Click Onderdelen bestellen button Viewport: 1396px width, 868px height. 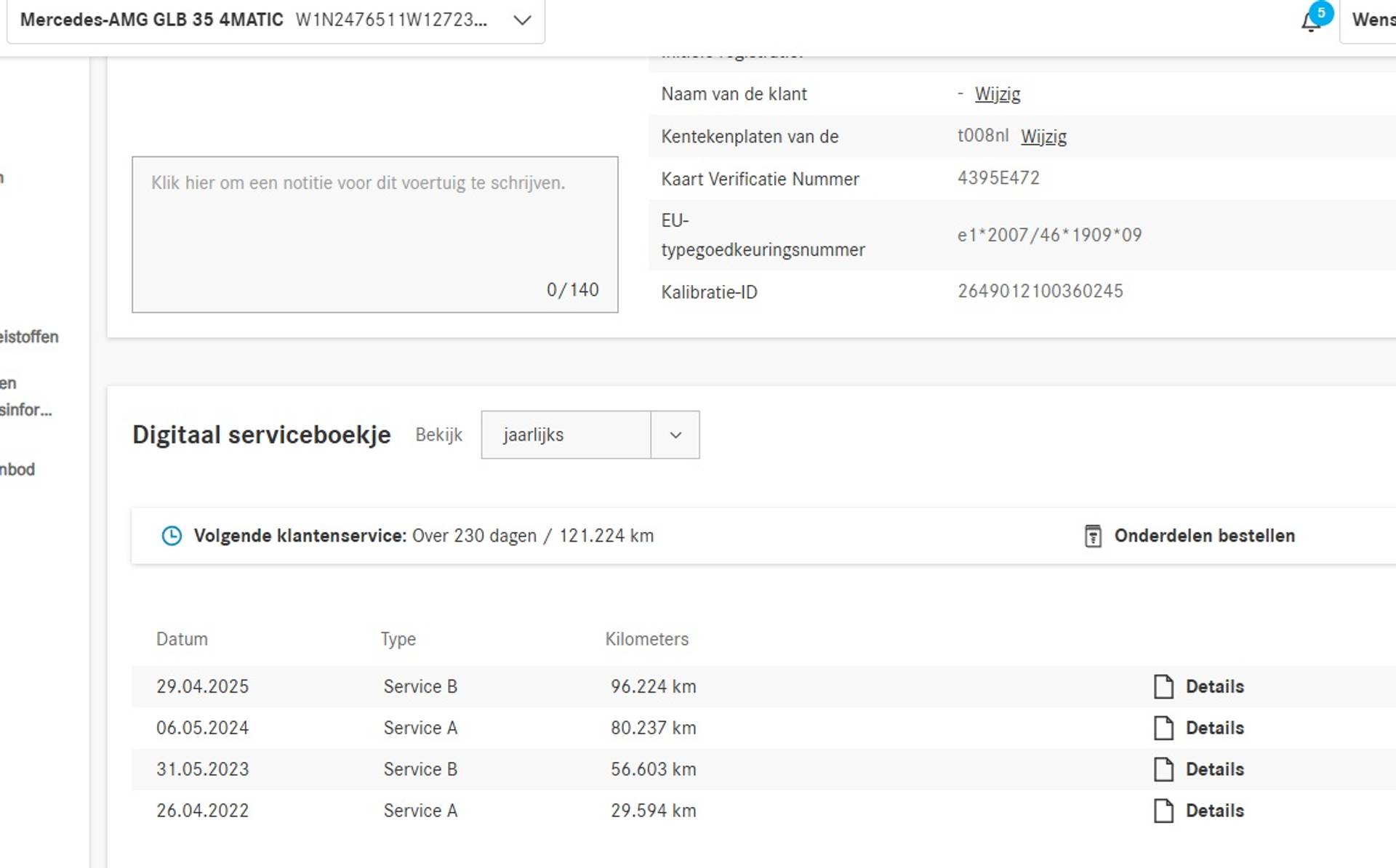click(x=1204, y=536)
